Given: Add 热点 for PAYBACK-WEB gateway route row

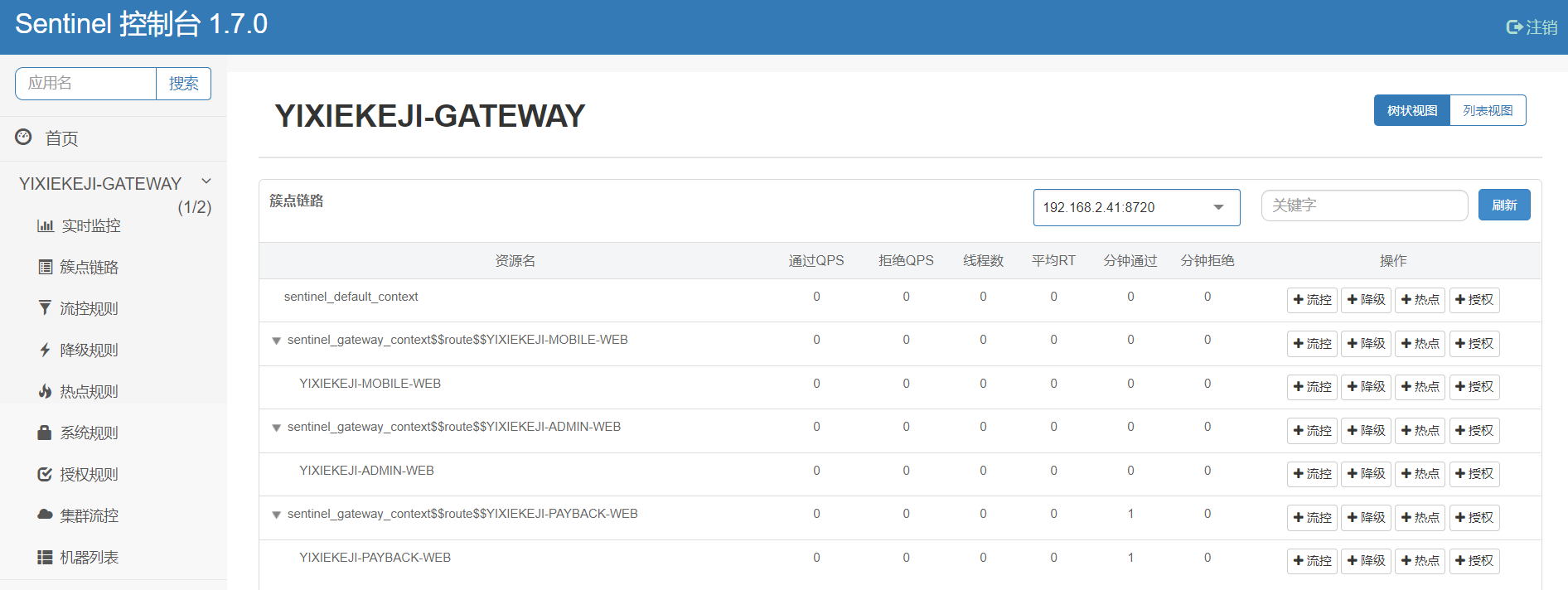Looking at the screenshot, I should click(1420, 518).
